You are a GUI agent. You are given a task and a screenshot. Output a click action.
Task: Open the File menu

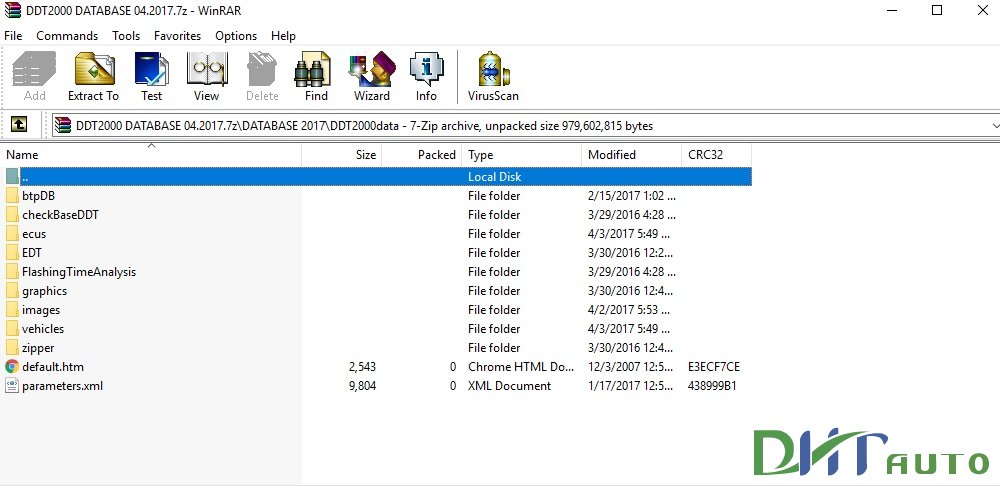click(13, 36)
